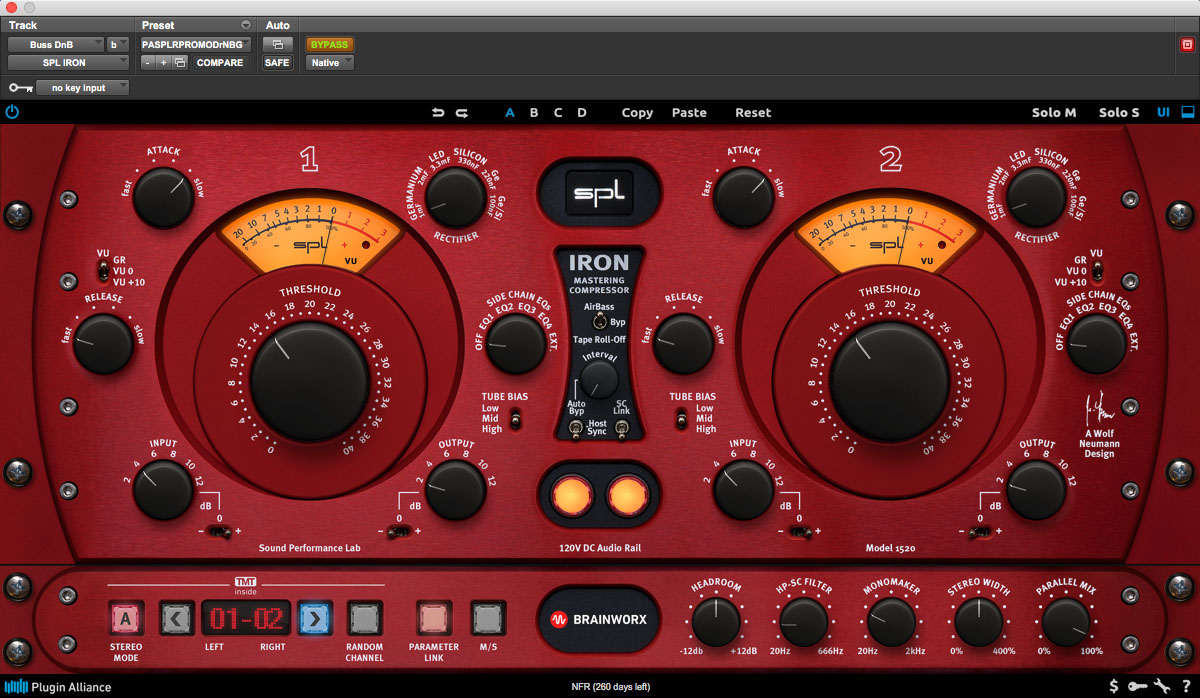Image resolution: width=1200 pixels, height=698 pixels.
Task: Click the COMPARE button
Action: [219, 63]
